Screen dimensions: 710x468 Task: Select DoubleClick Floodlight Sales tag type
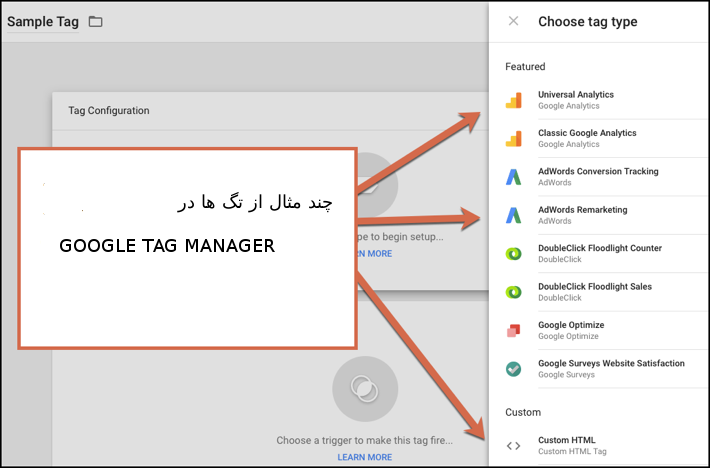pos(599,292)
